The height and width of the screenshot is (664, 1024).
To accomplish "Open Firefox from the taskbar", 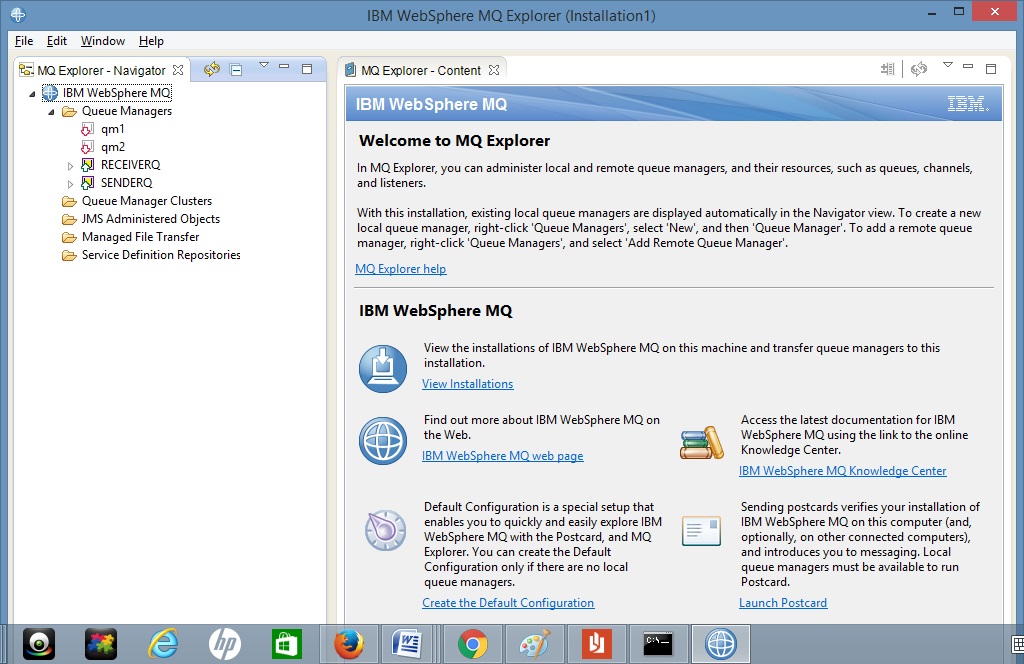I will pyautogui.click(x=348, y=644).
